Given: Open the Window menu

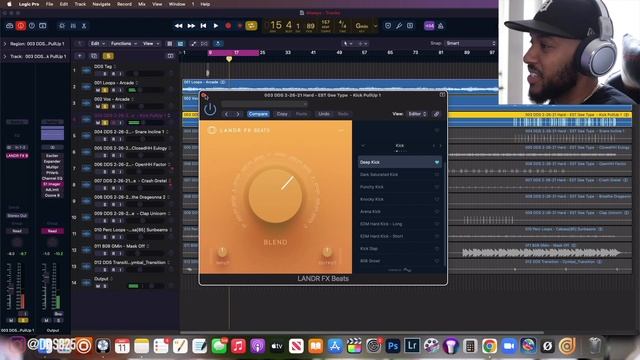Looking at the screenshot, I should point(177,4).
